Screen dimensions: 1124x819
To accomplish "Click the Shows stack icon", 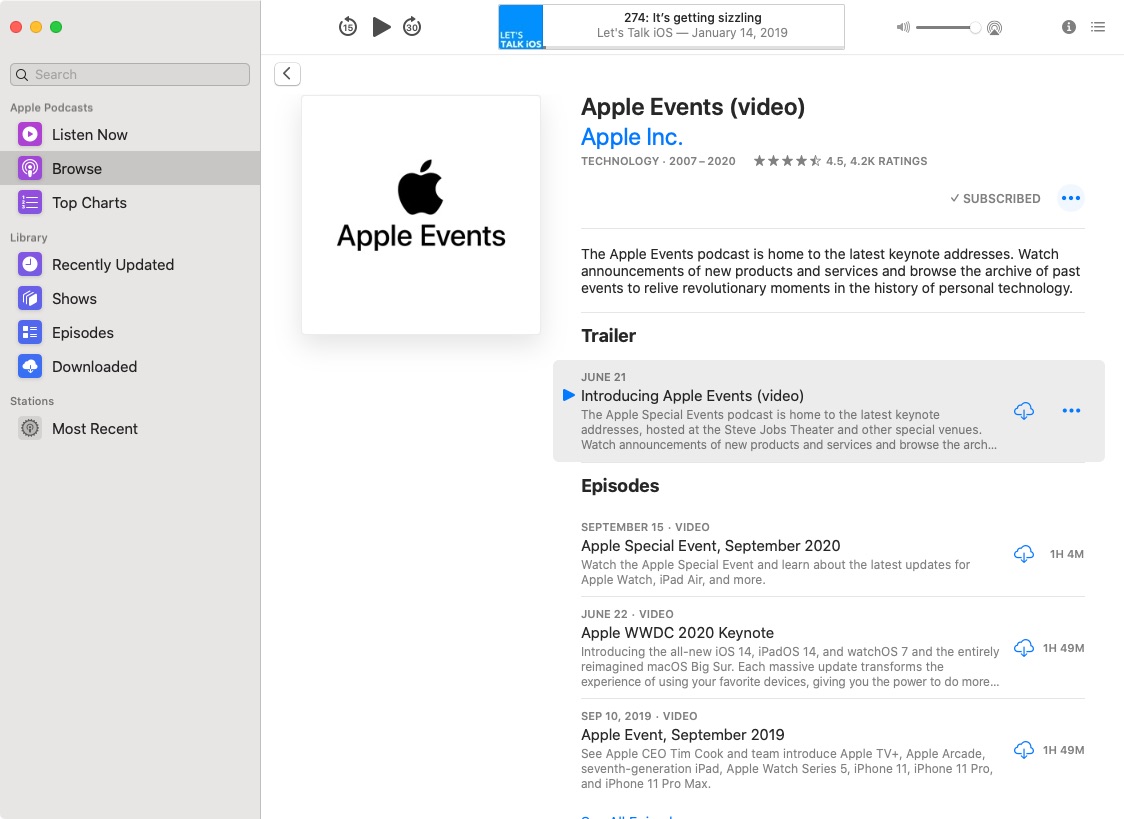I will point(30,299).
